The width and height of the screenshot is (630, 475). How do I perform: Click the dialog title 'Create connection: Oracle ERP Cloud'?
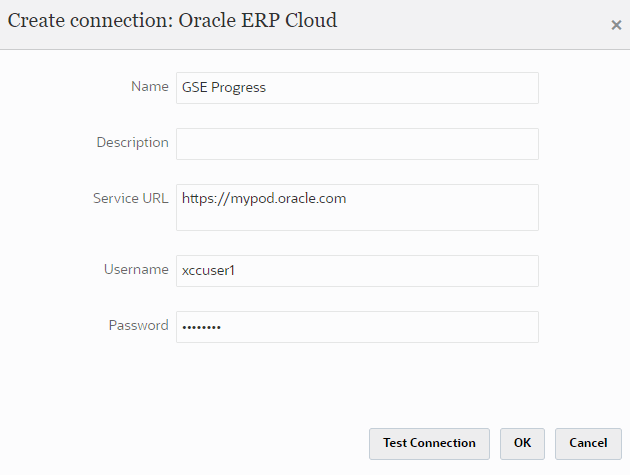pyautogui.click(x=172, y=20)
